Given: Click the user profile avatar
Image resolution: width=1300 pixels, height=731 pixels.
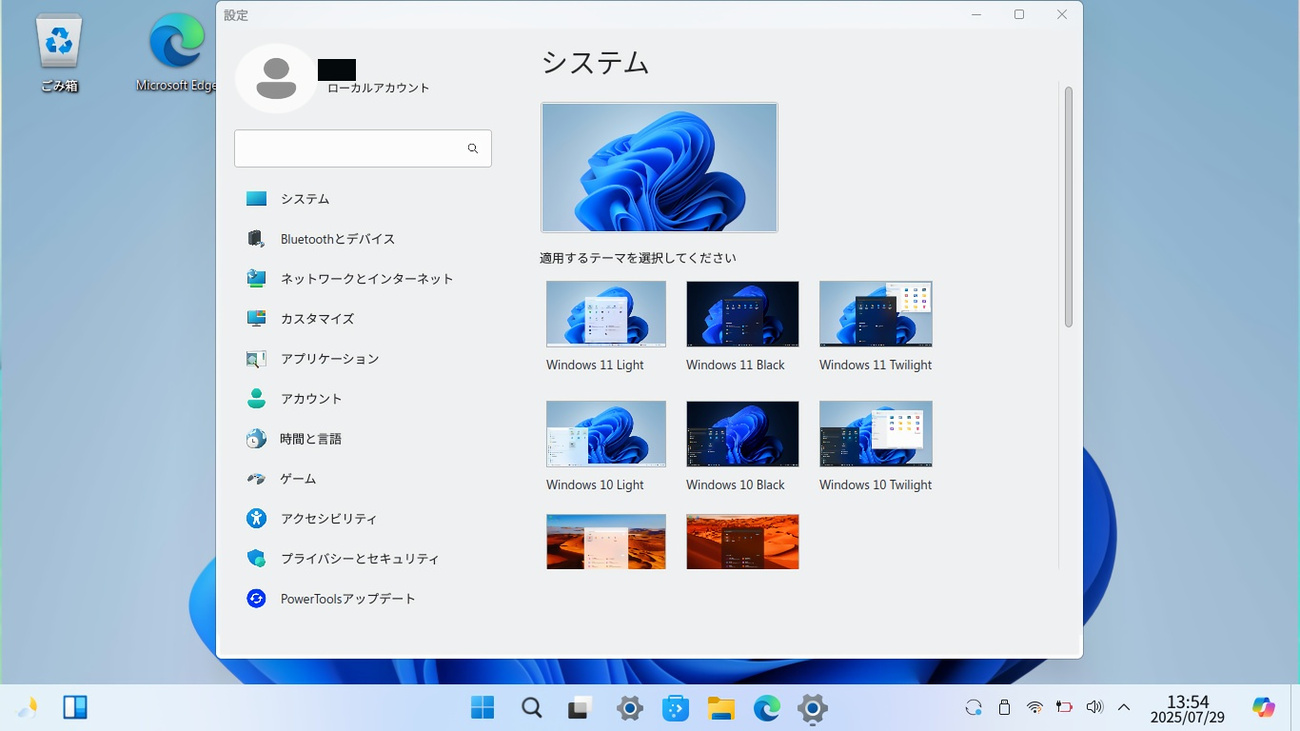Looking at the screenshot, I should [276, 78].
